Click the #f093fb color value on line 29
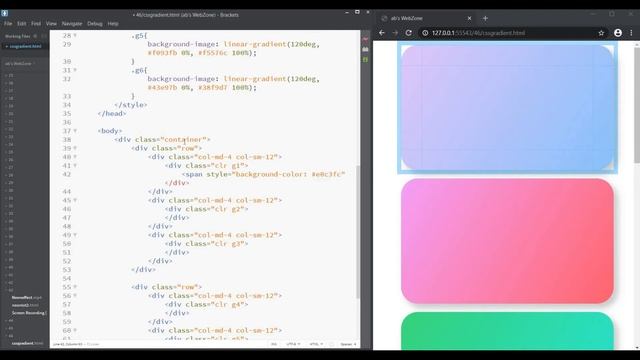The image size is (640, 360). (x=162, y=53)
